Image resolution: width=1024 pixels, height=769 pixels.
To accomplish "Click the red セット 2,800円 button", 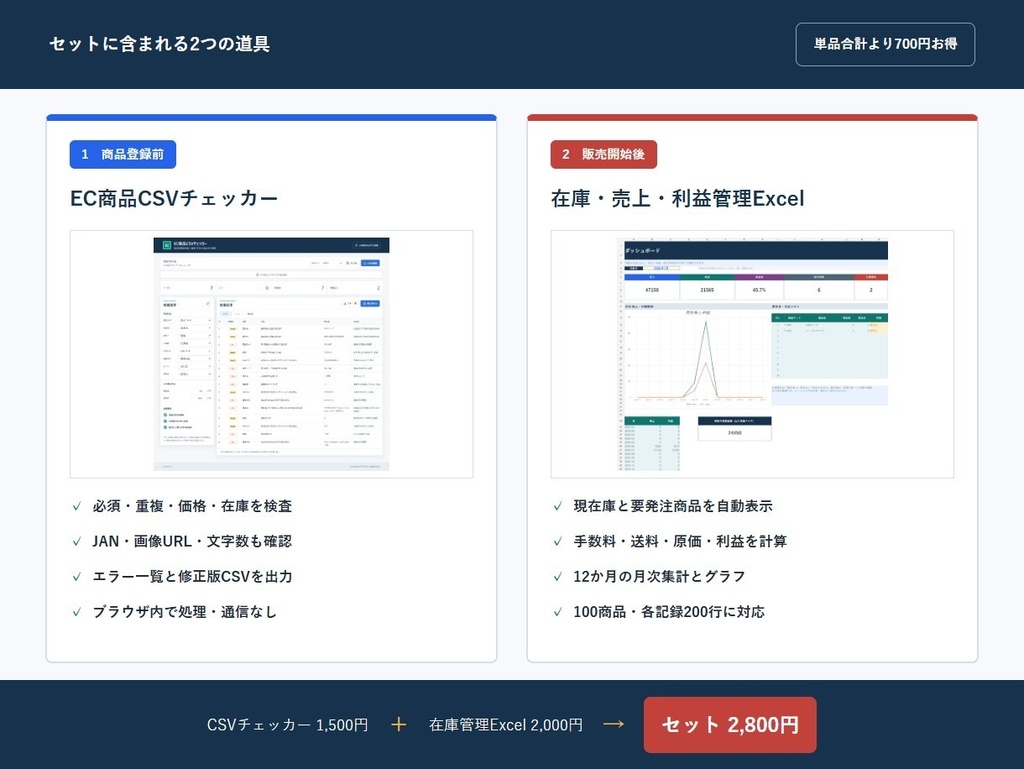I will [x=729, y=725].
